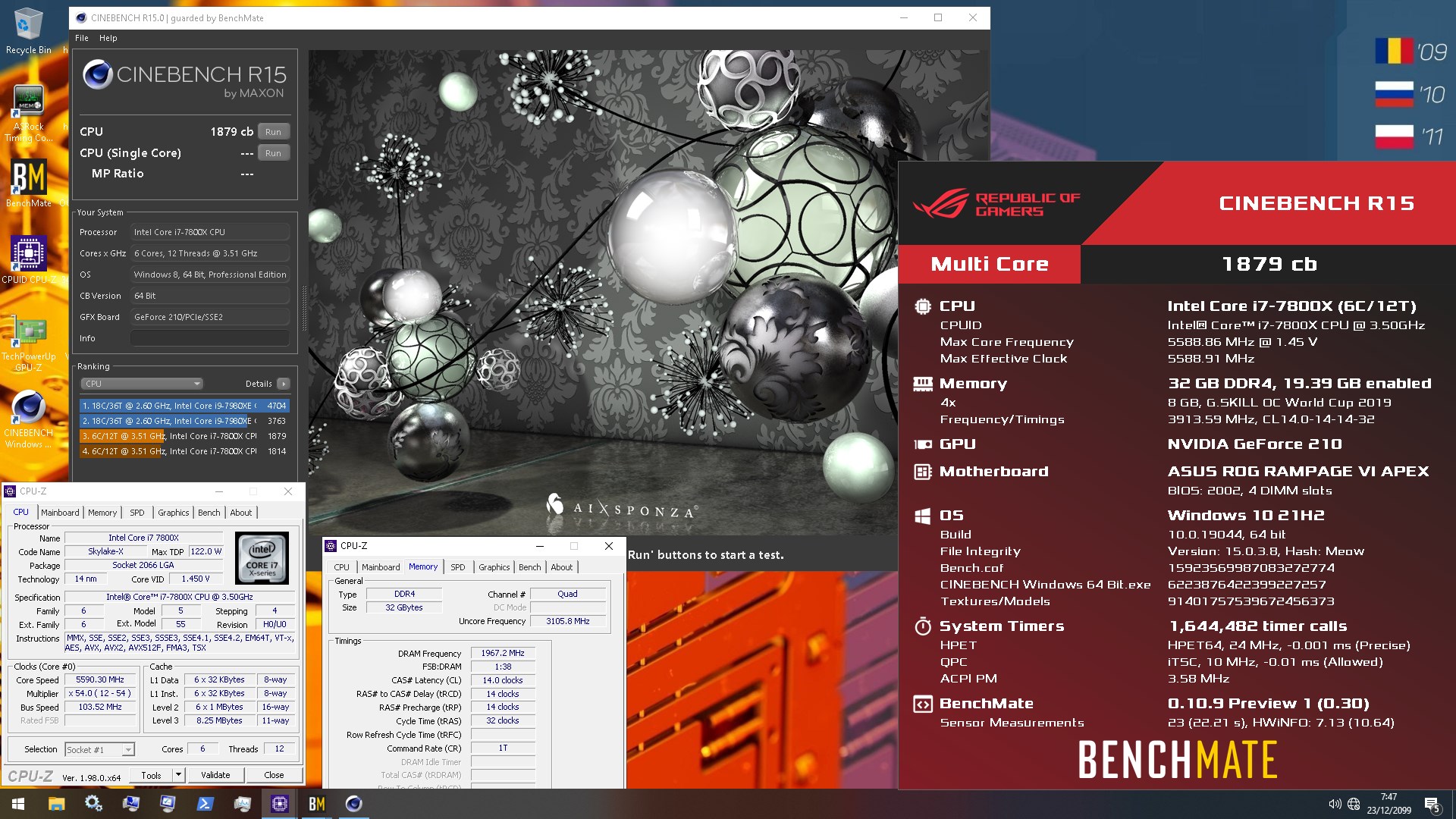Switch to Cinebench via its taskbar icon

click(353, 804)
